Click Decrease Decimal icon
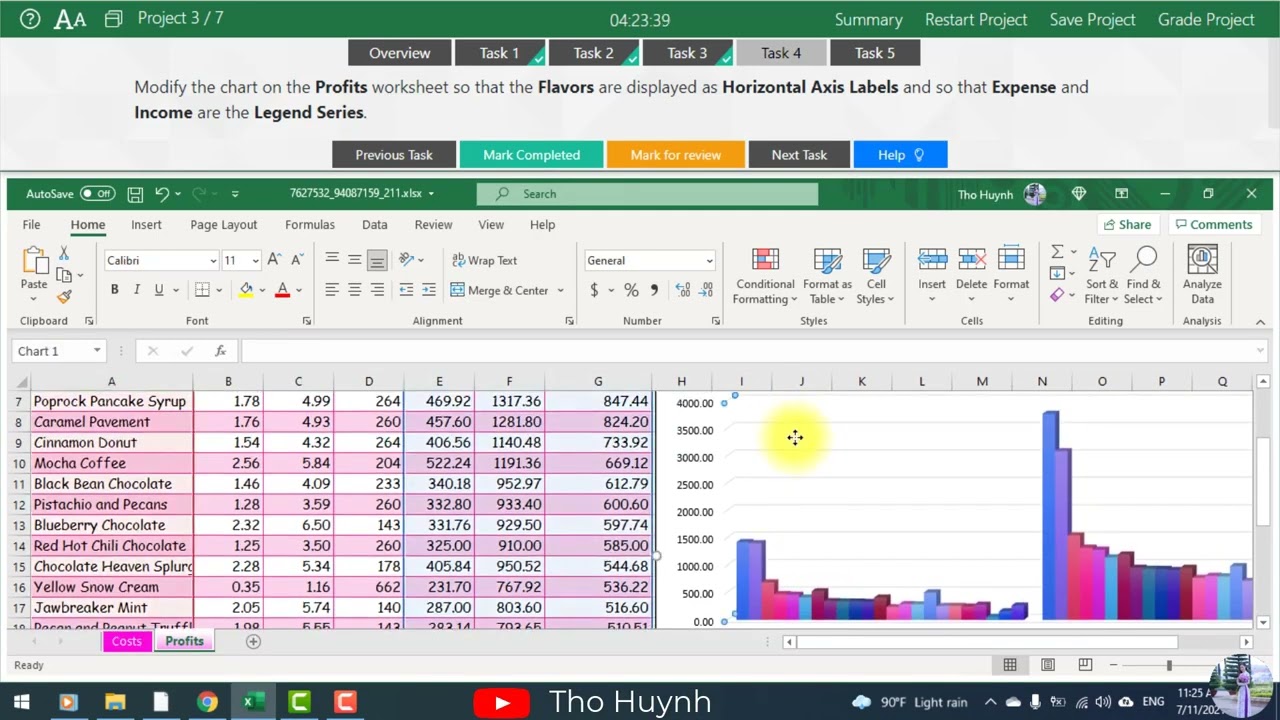 (706, 290)
